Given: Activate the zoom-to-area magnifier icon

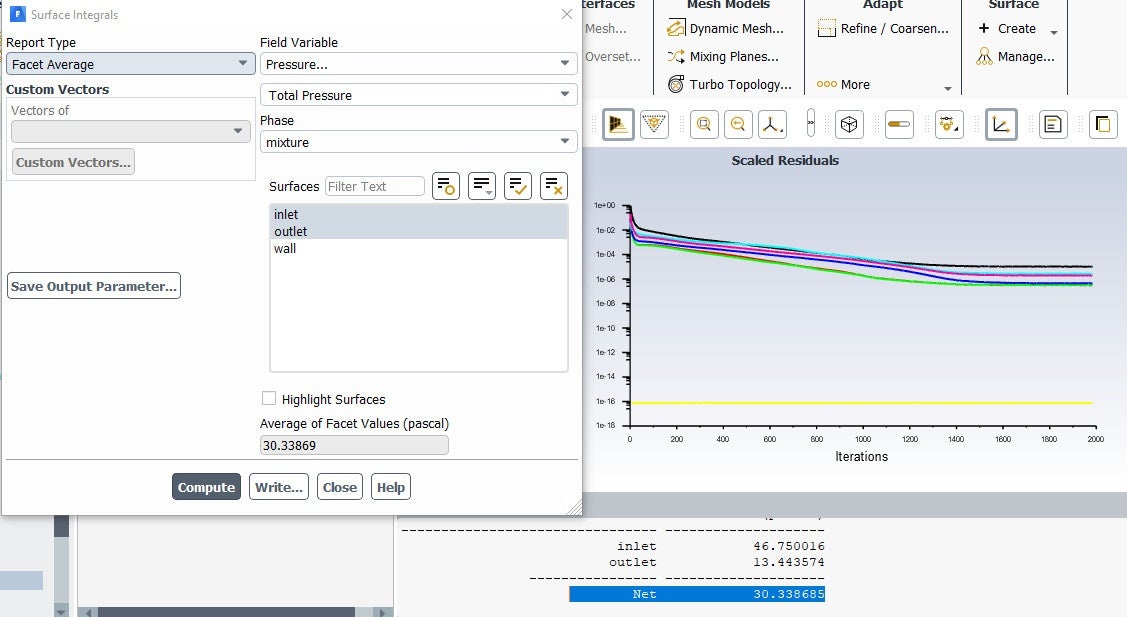Looking at the screenshot, I should tap(704, 124).
